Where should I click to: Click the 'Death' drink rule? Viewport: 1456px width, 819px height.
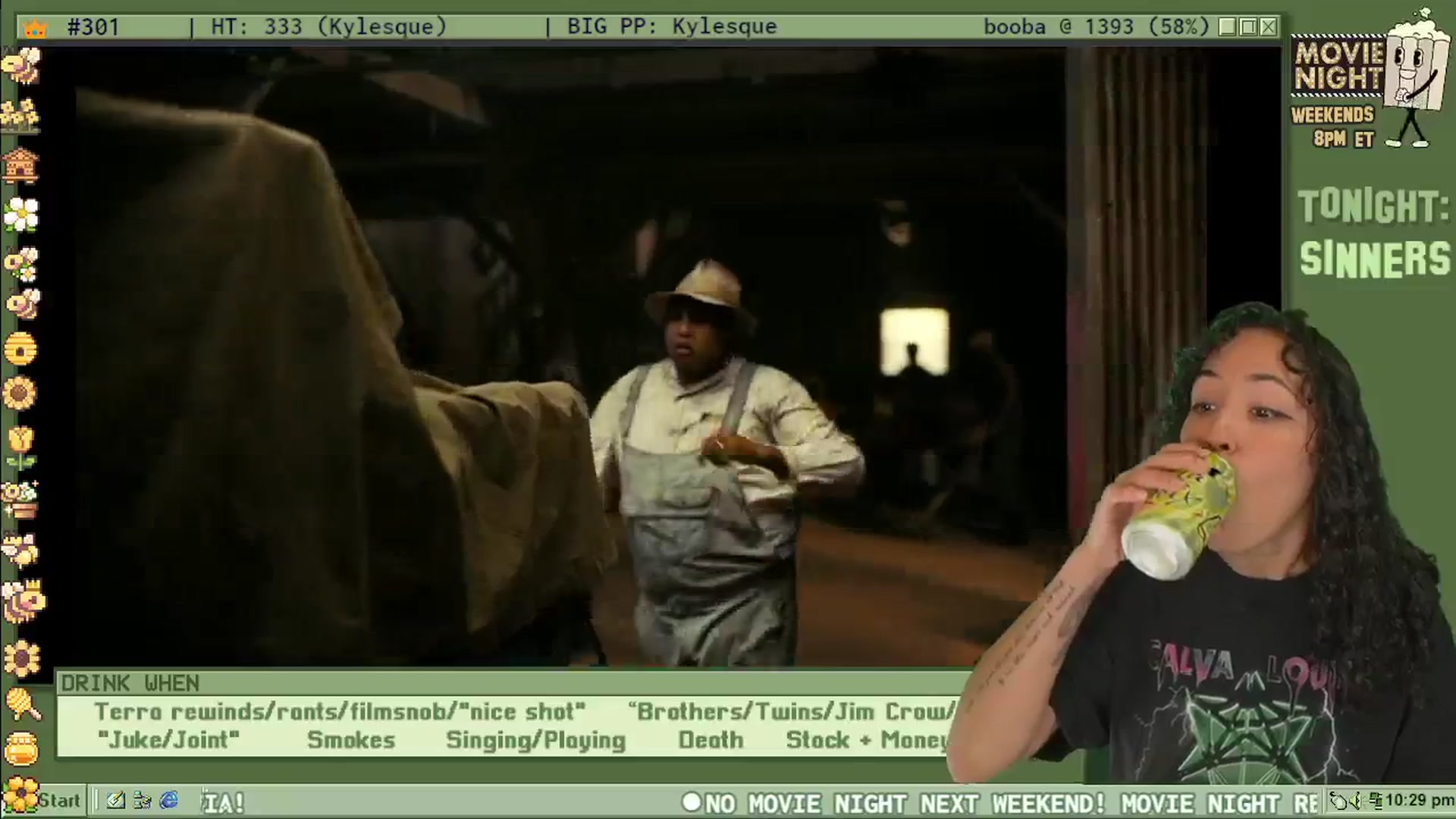click(711, 740)
